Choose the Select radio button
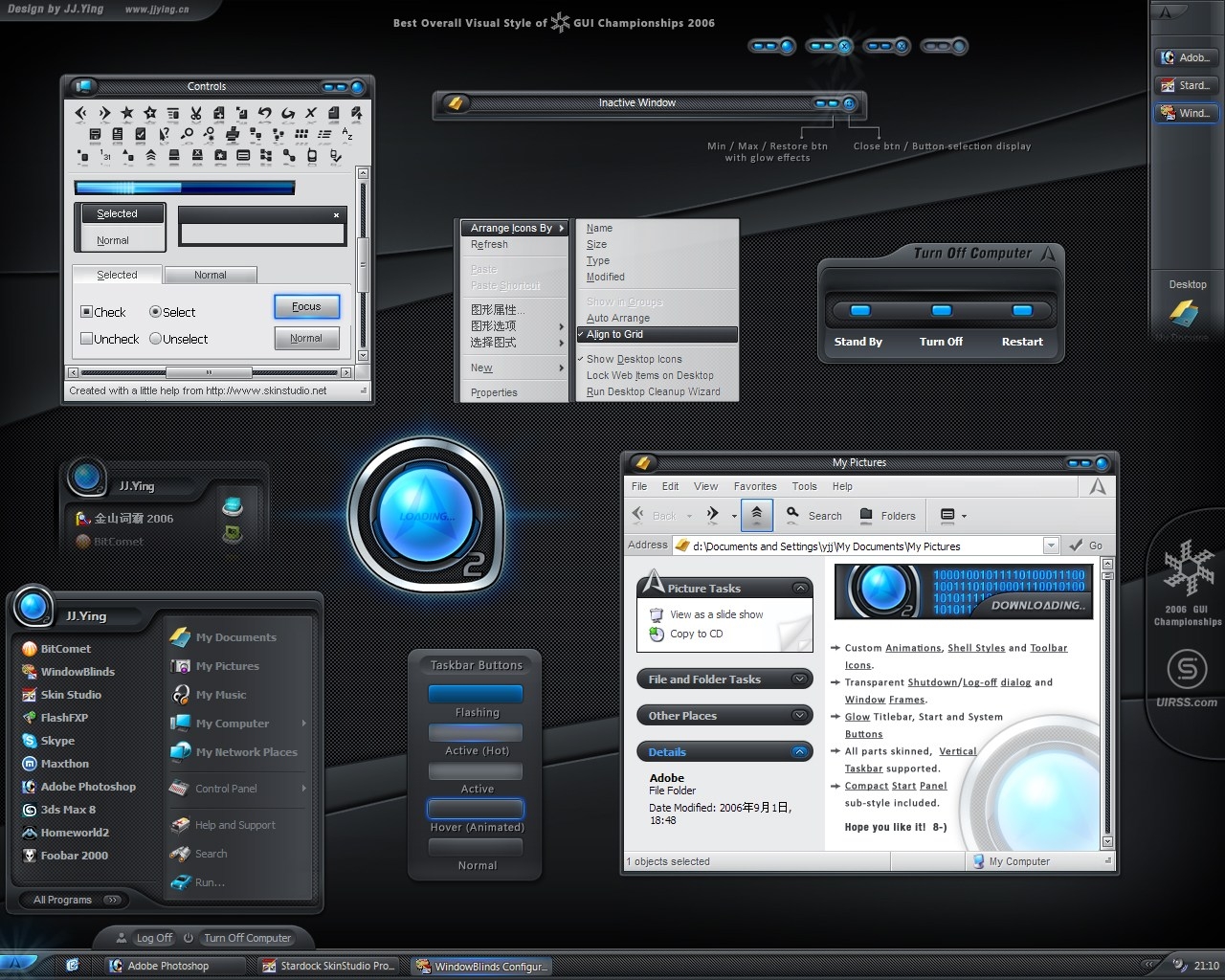The image size is (1225, 980). click(155, 312)
